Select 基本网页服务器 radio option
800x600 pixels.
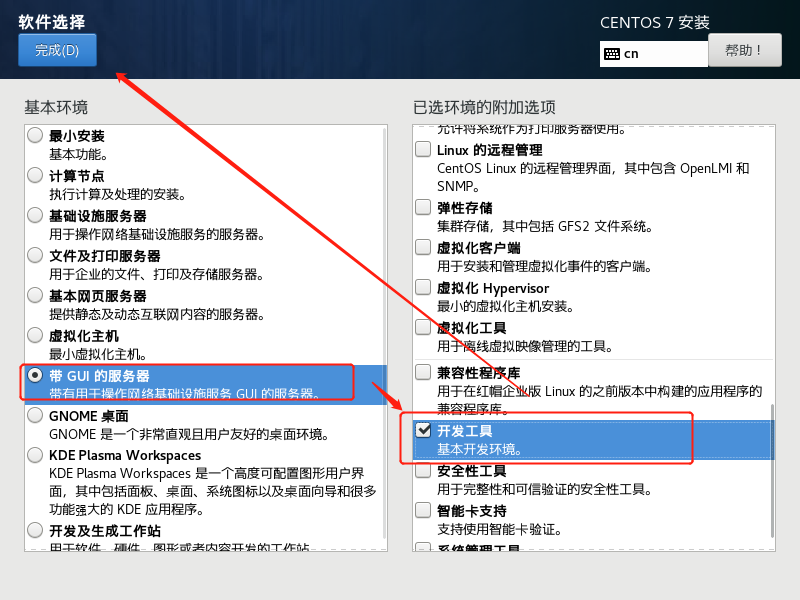(35, 295)
